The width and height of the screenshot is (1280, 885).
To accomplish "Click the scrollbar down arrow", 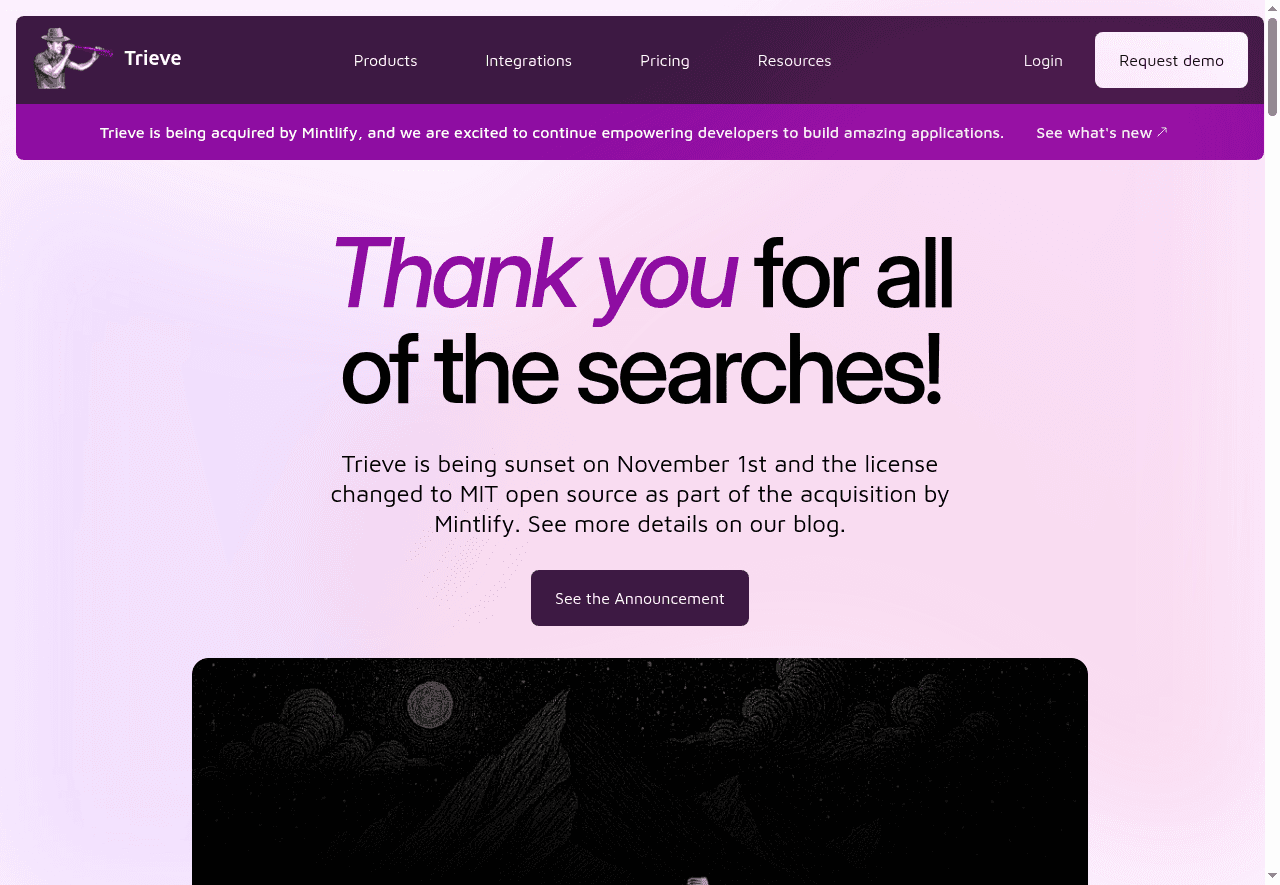I will click(1272, 877).
